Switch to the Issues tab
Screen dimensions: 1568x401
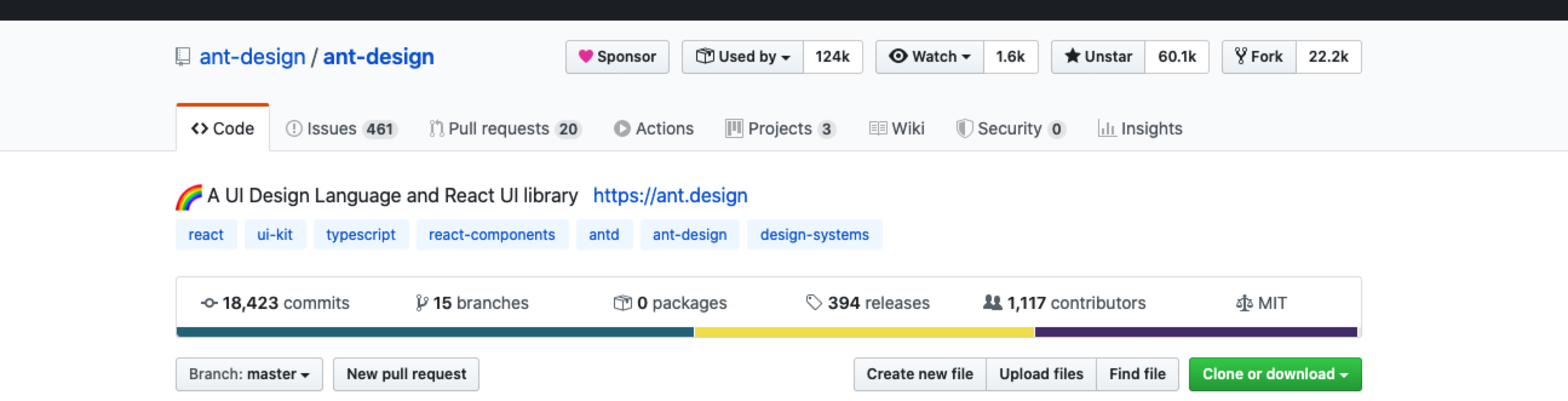pos(341,128)
